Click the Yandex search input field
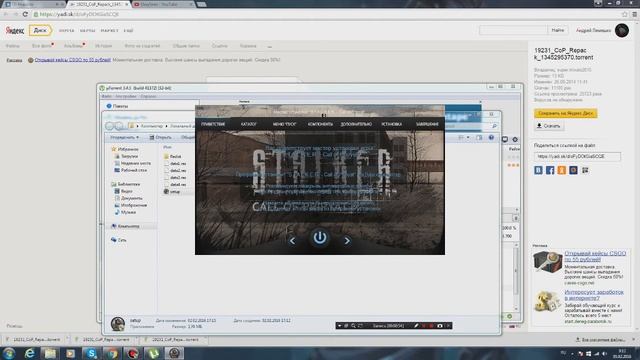The width and height of the screenshot is (640, 360). [x=513, y=30]
